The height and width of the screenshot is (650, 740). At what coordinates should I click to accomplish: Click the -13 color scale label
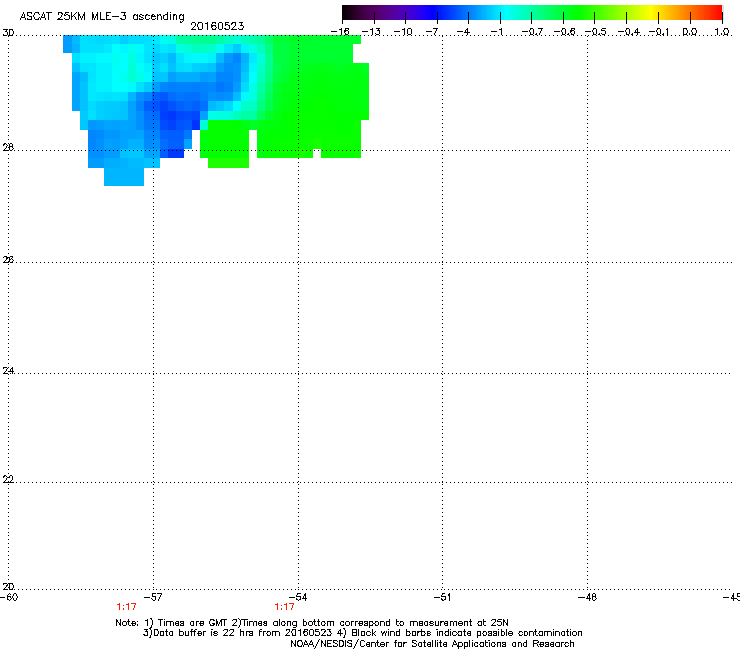tap(371, 32)
